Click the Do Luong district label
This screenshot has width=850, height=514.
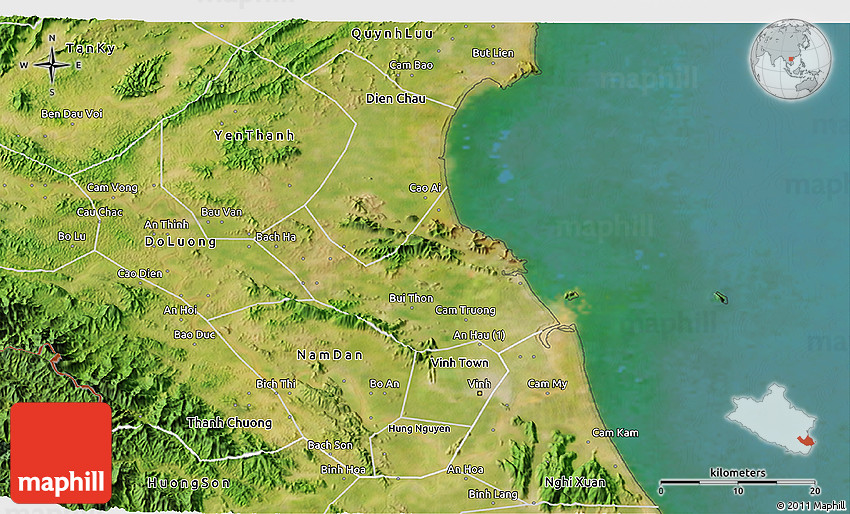(x=180, y=242)
